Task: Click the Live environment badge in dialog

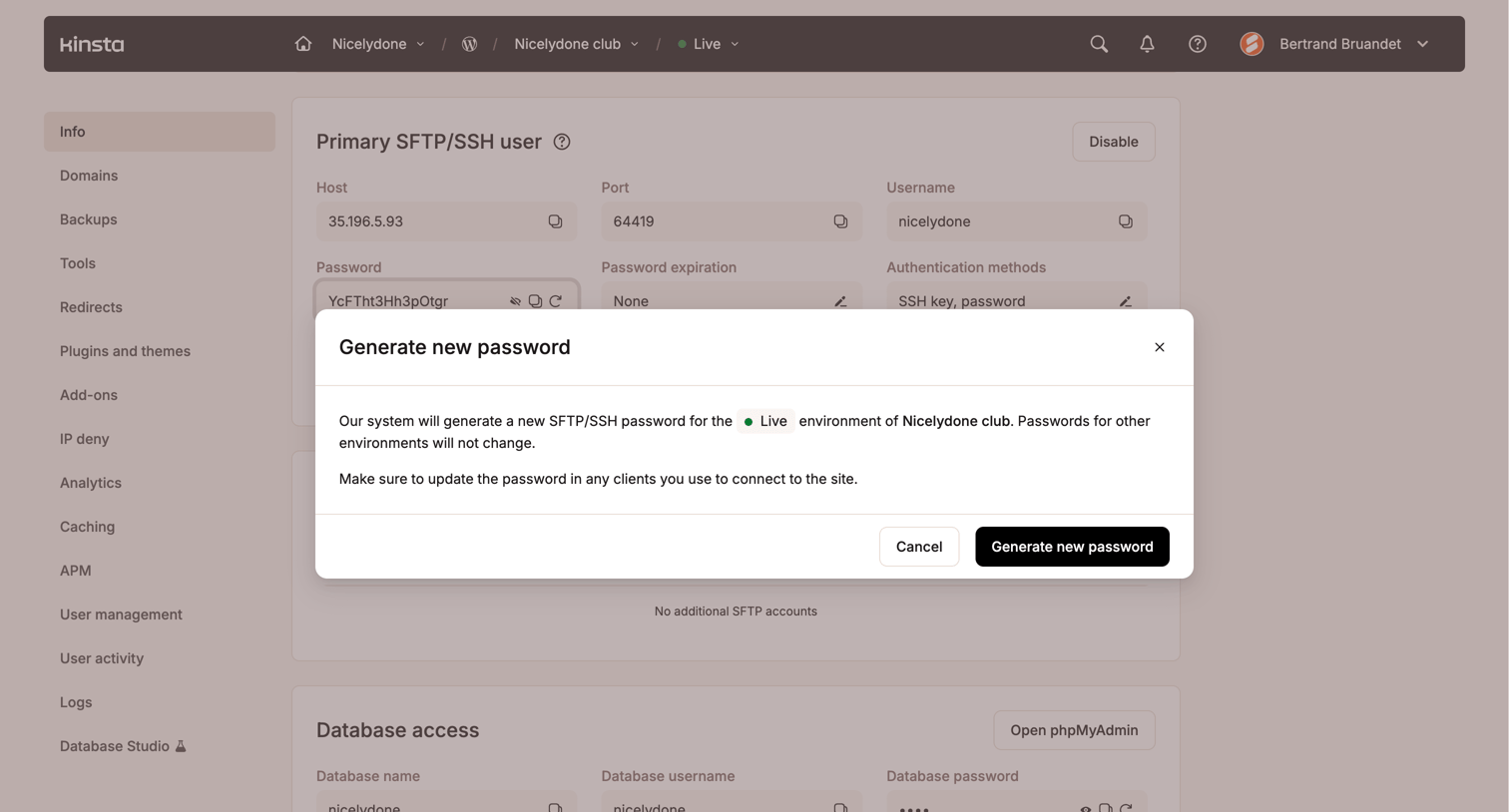Action: [x=765, y=421]
